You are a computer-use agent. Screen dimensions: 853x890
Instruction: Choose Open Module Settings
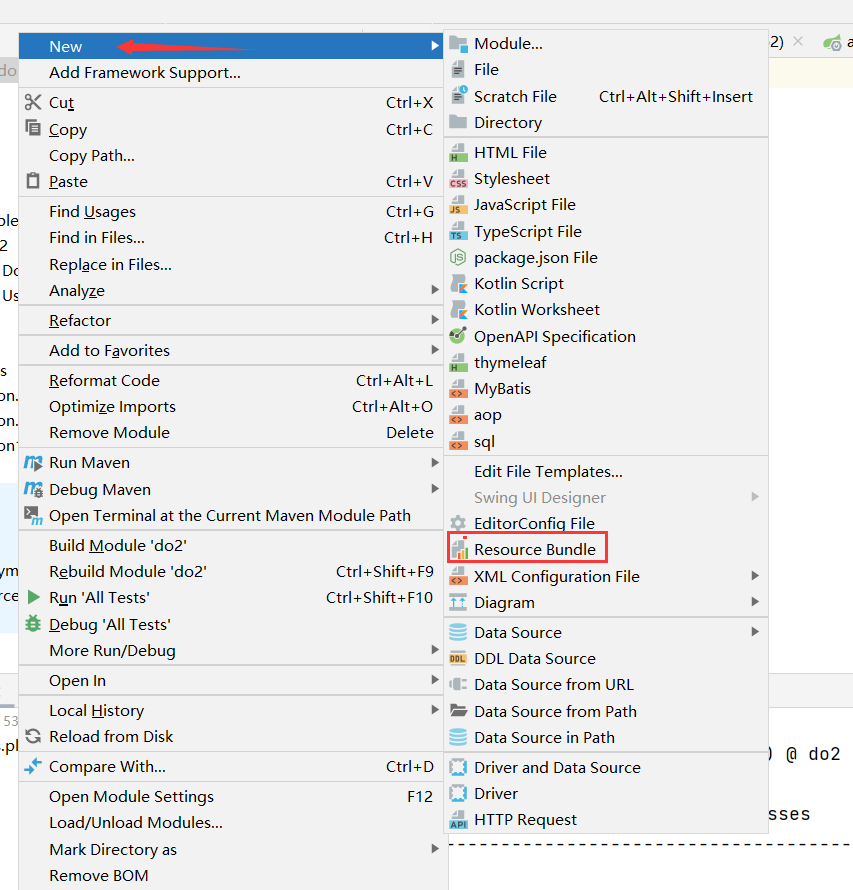[x=131, y=796]
